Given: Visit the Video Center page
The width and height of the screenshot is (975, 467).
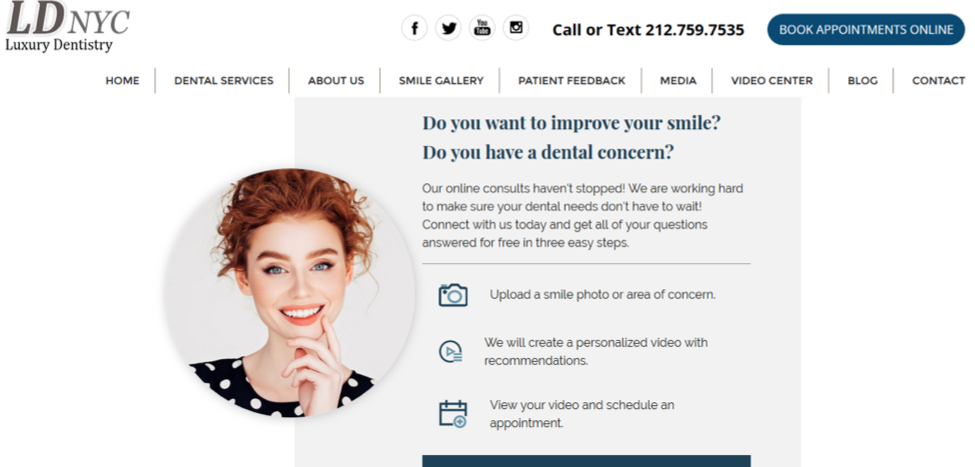Looking at the screenshot, I should click(x=772, y=81).
